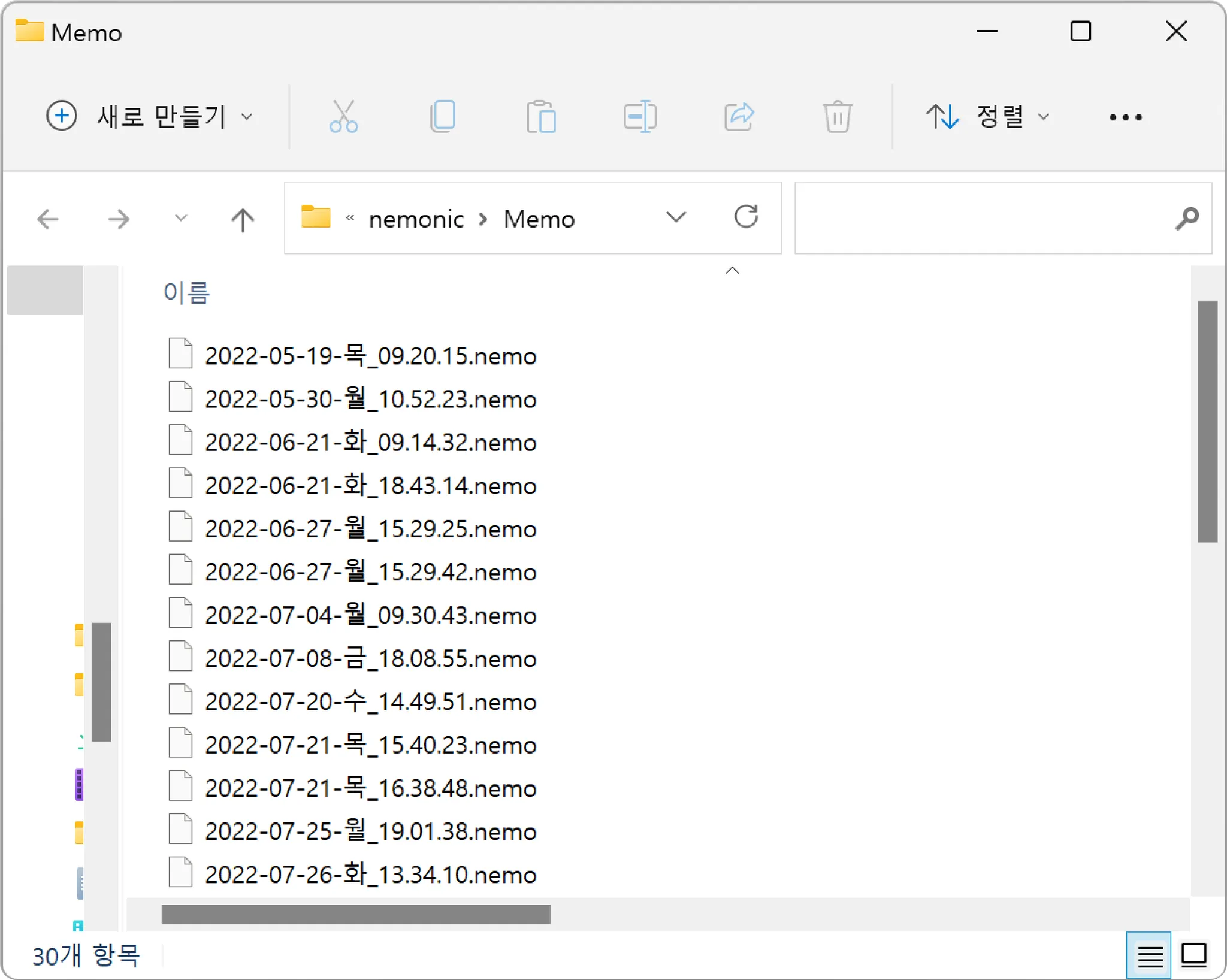Click the nemonic breadcrumb segment
The image size is (1227, 980).
point(416,219)
